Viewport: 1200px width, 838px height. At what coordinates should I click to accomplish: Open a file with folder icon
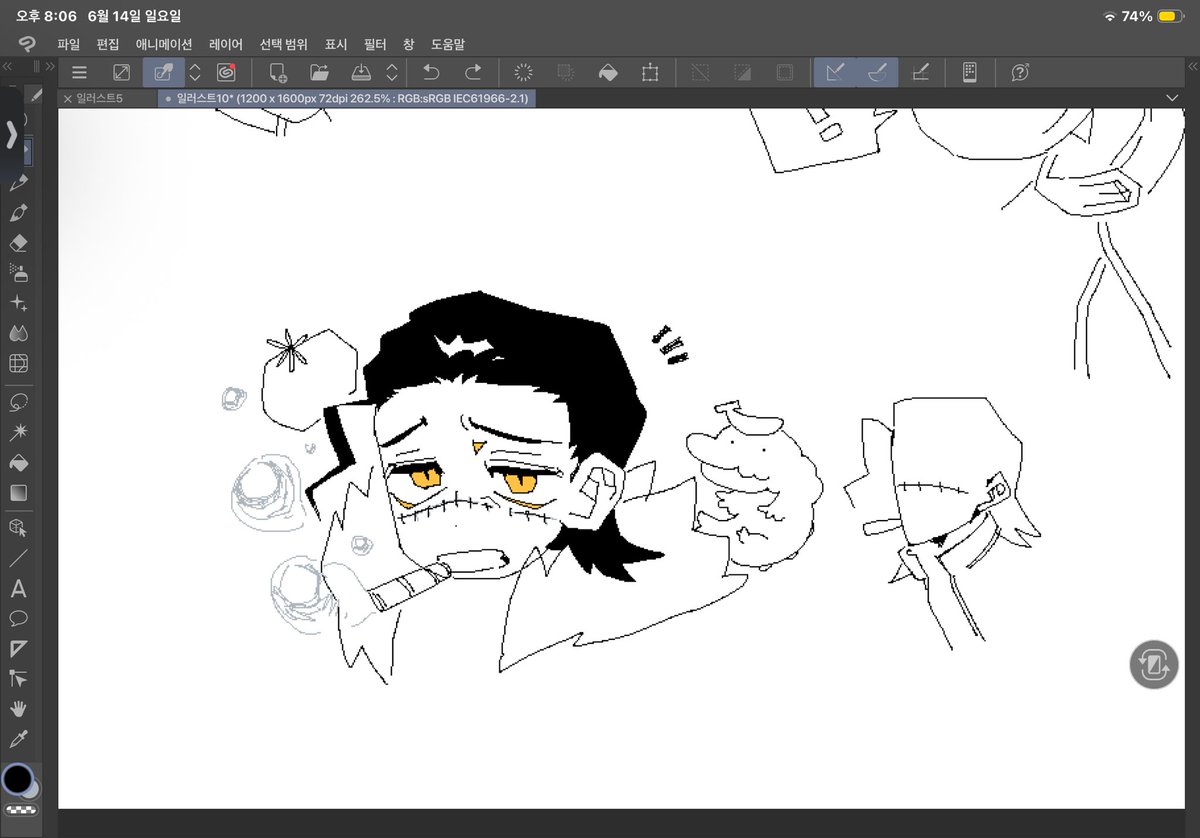pyautogui.click(x=320, y=72)
